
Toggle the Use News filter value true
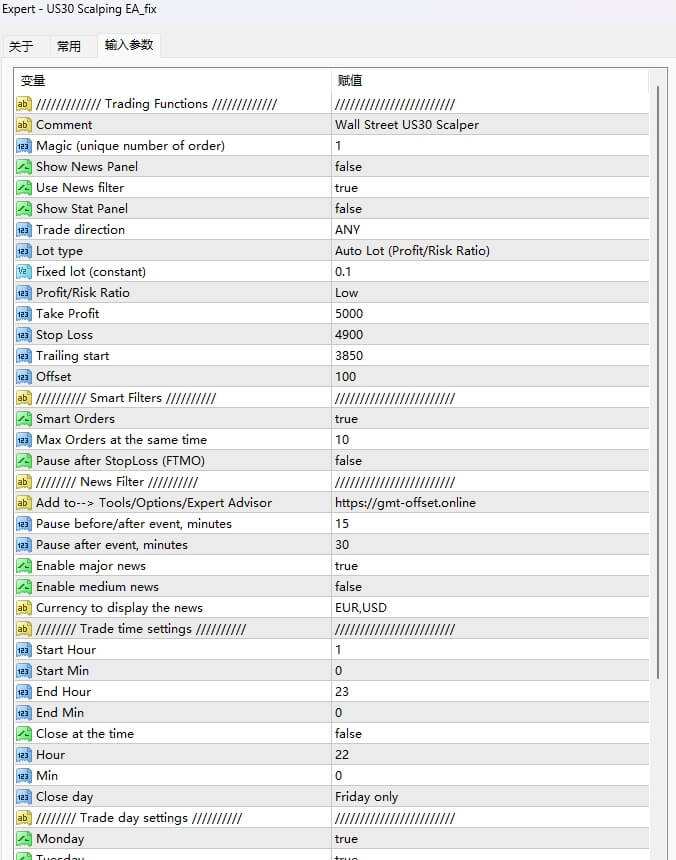pos(348,188)
